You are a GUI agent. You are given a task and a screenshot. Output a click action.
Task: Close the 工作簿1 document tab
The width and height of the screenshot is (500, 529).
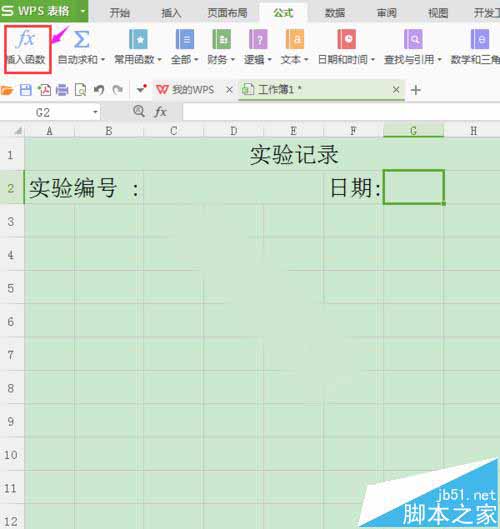pos(396,90)
